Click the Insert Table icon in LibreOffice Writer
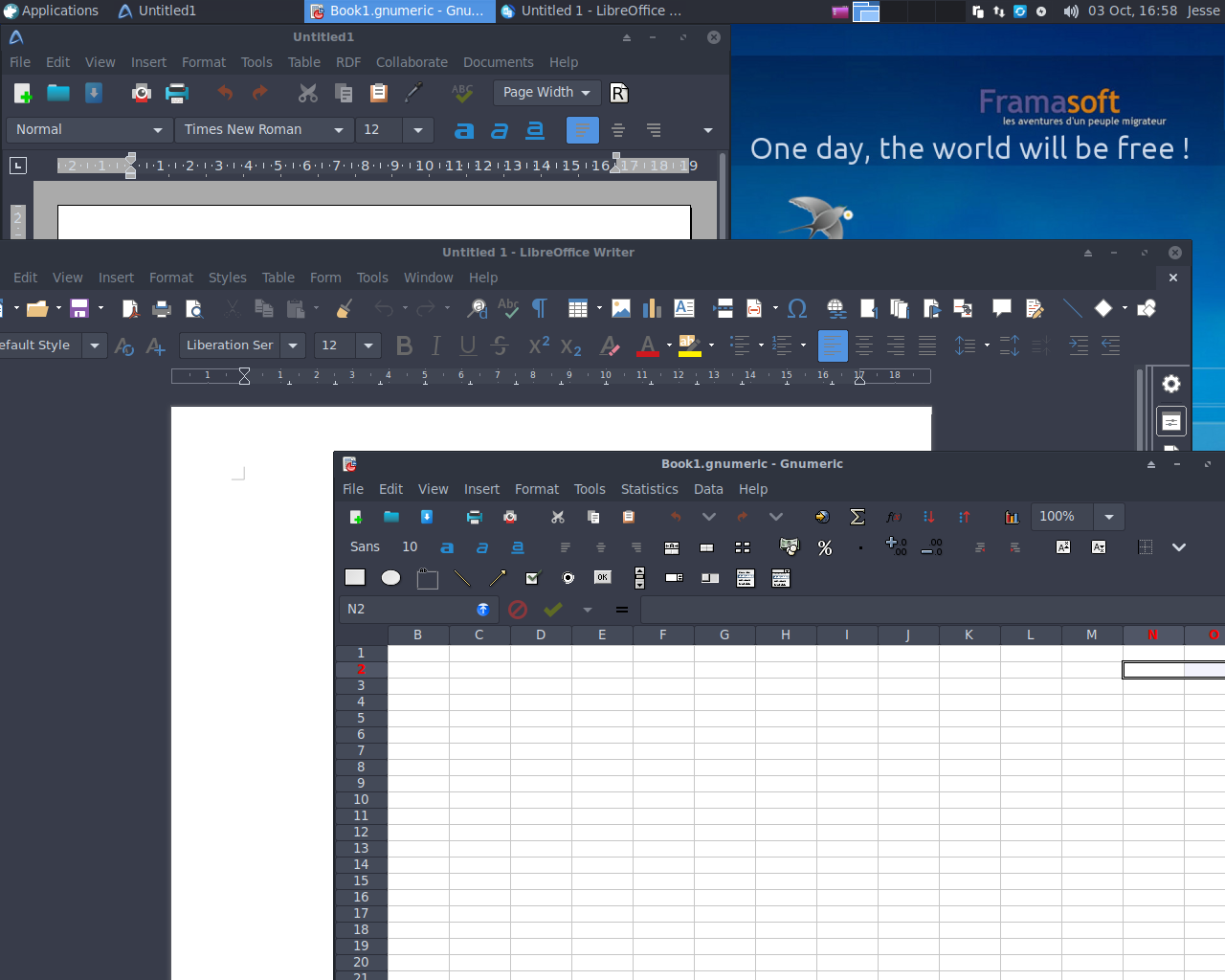Viewport: 1225px width, 980px height. [x=577, y=308]
